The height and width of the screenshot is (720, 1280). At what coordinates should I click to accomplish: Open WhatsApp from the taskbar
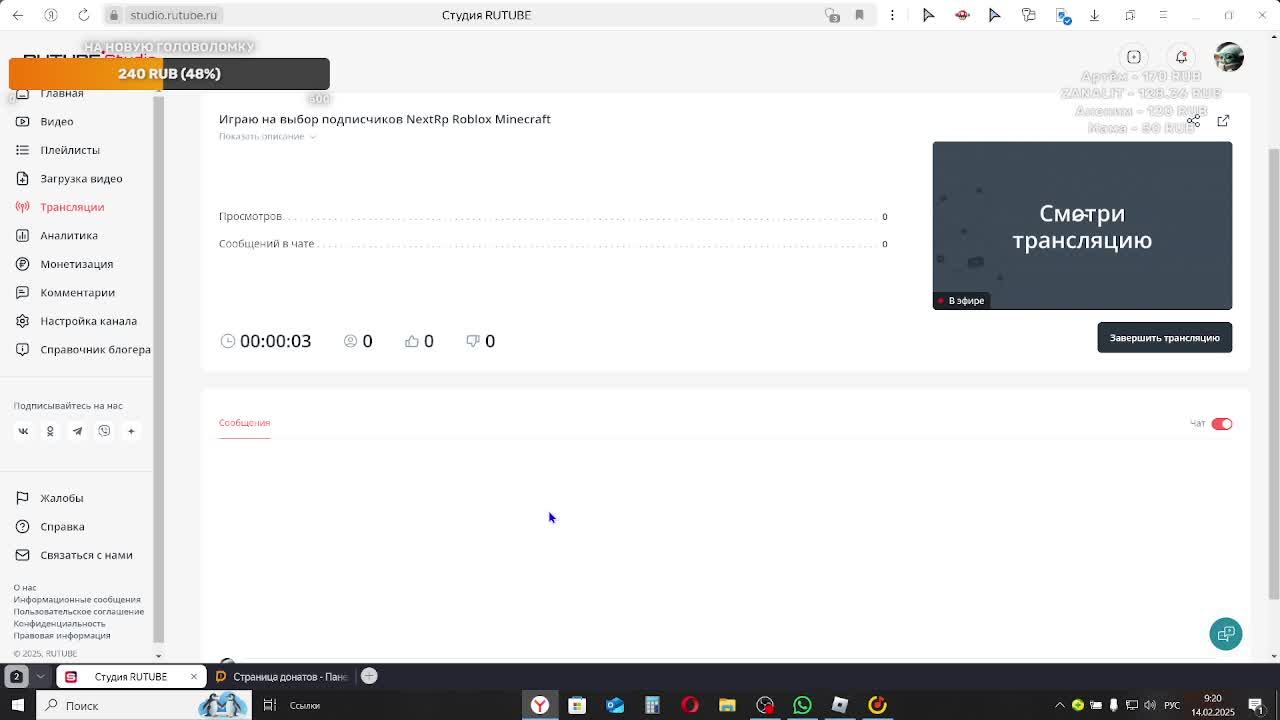click(x=802, y=705)
